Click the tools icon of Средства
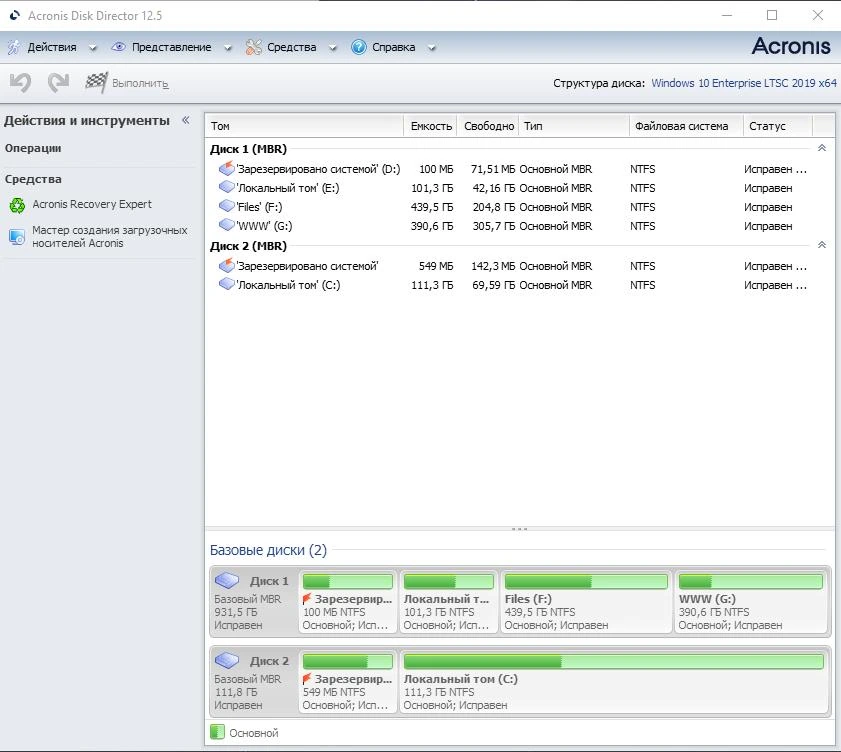This screenshot has width=841, height=752. (x=253, y=47)
